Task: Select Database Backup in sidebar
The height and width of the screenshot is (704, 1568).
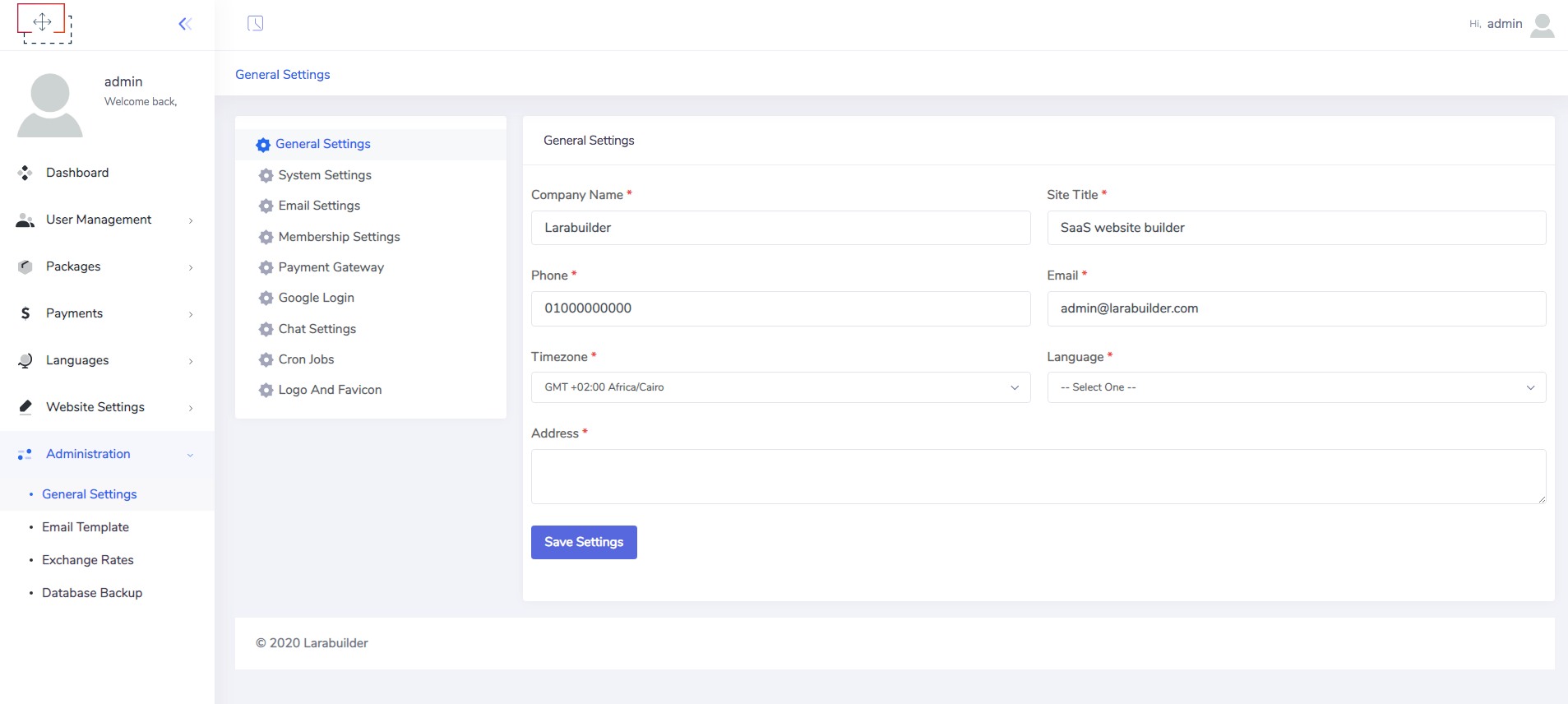Action: point(92,593)
